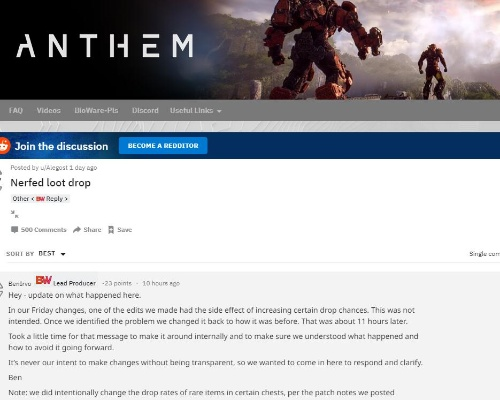Expand the Useful Links dropdown

point(196,111)
